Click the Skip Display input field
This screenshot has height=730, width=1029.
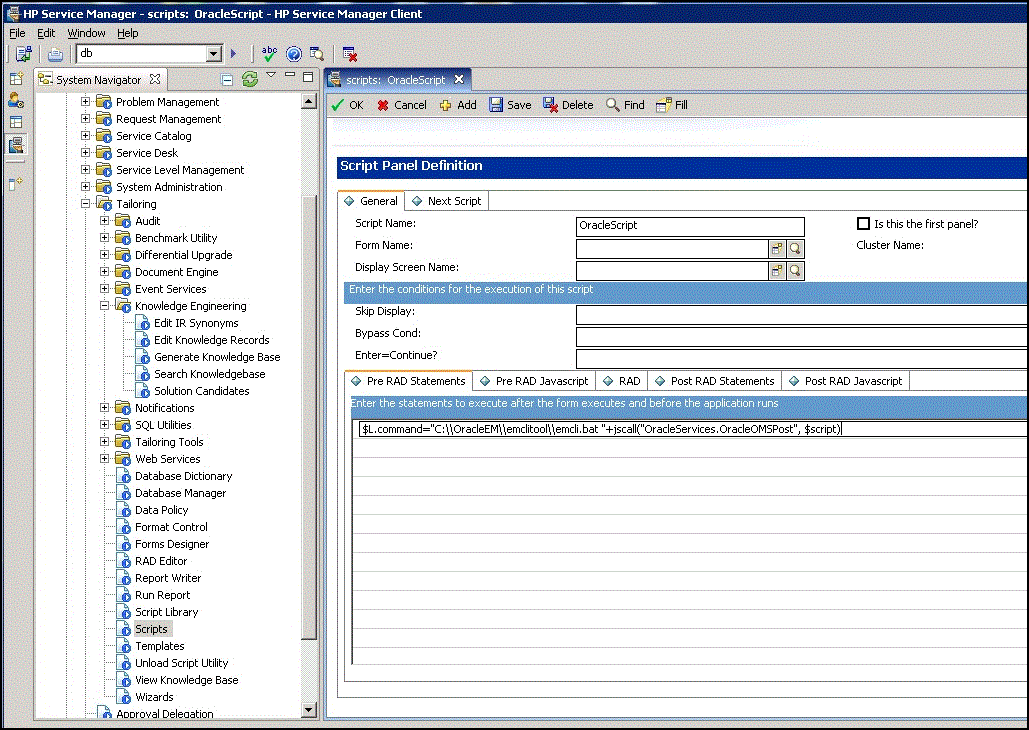point(802,315)
